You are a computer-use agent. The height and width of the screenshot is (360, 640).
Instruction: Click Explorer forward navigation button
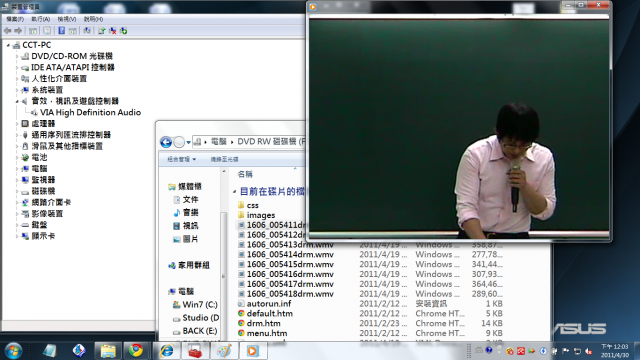tap(179, 142)
